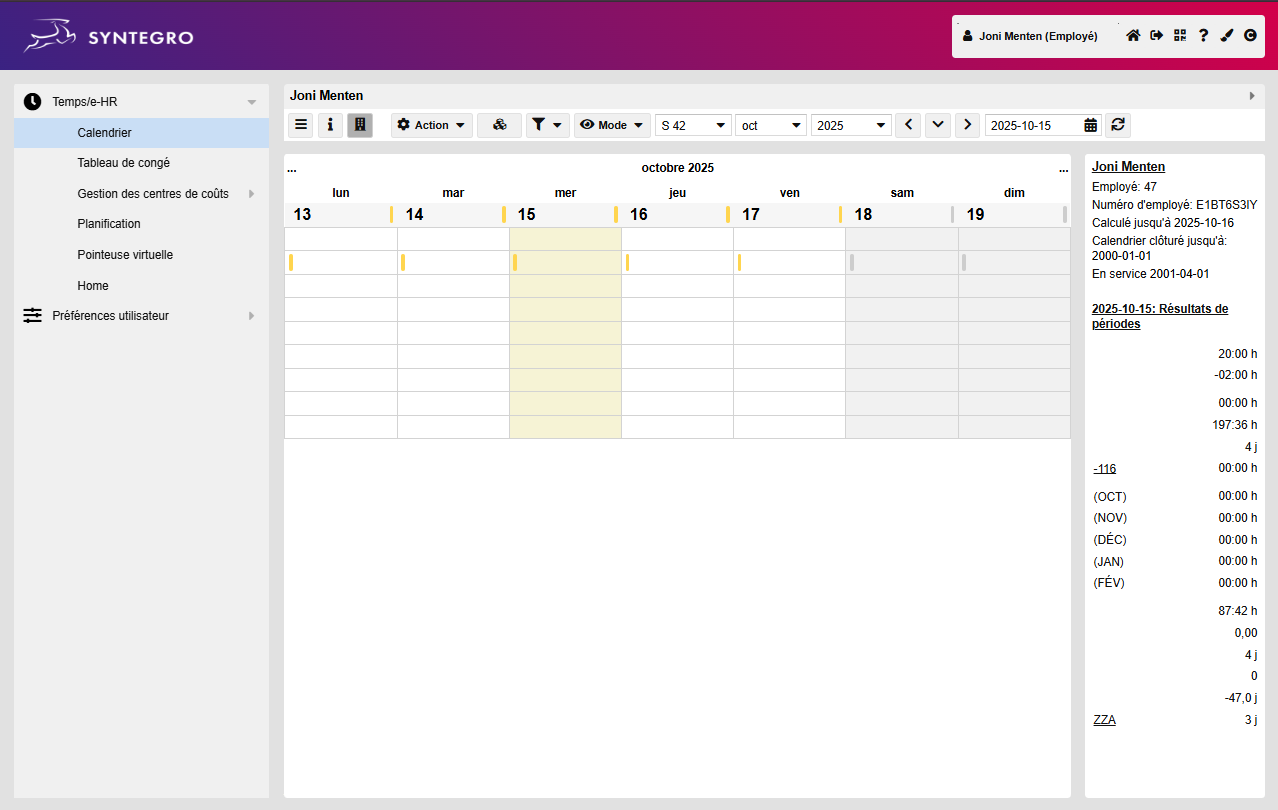Viewport: 1278px width, 810px height.
Task: Toggle the list view hamburger icon
Action: click(300, 124)
